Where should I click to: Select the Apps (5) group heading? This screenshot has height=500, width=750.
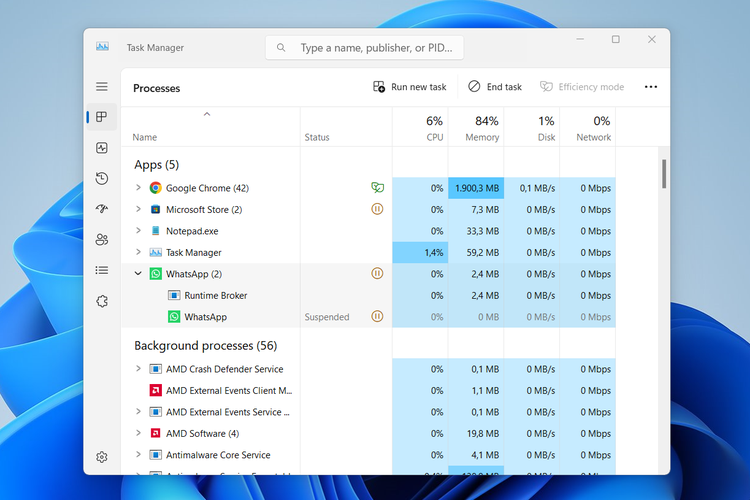click(156, 165)
